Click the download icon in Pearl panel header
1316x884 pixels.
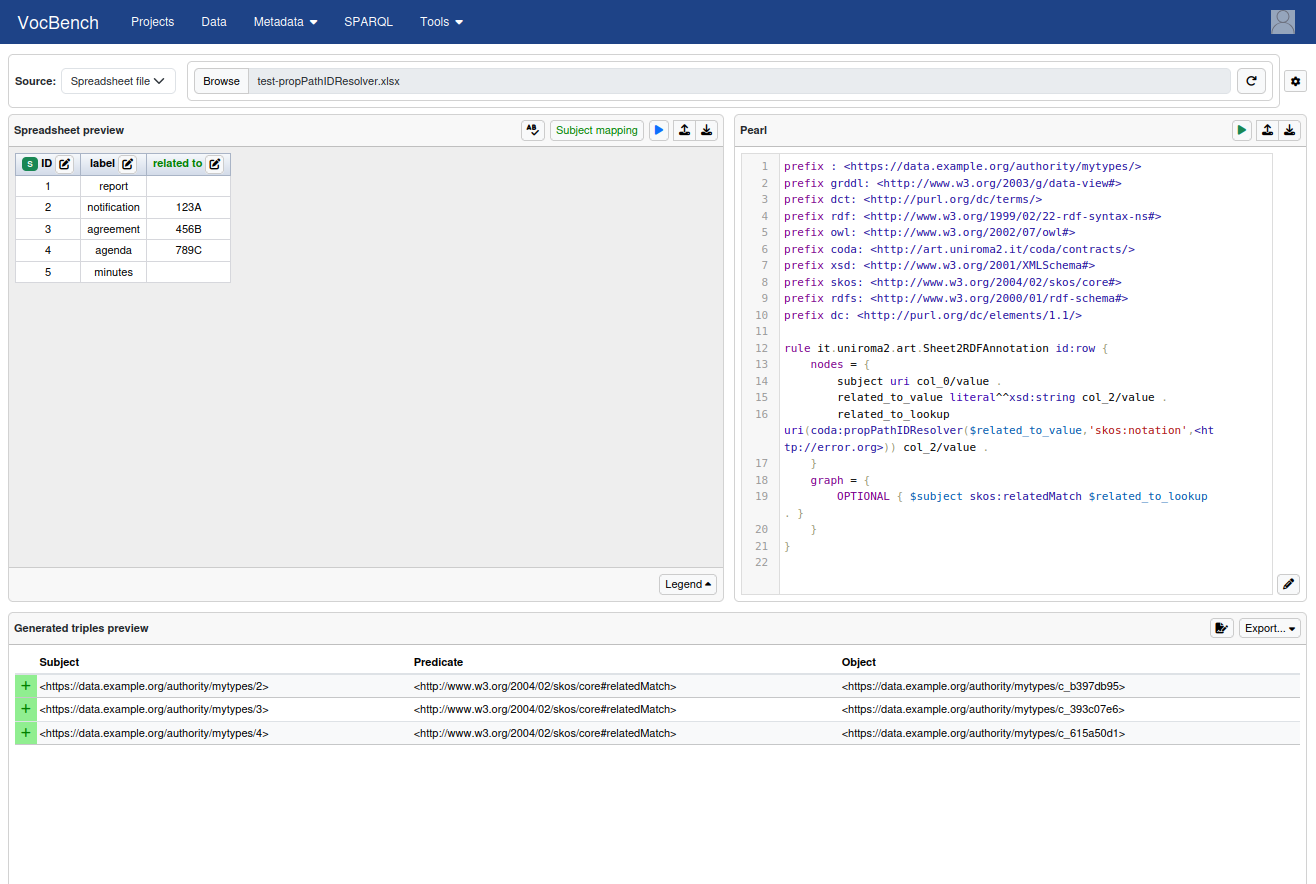pos(1290,130)
